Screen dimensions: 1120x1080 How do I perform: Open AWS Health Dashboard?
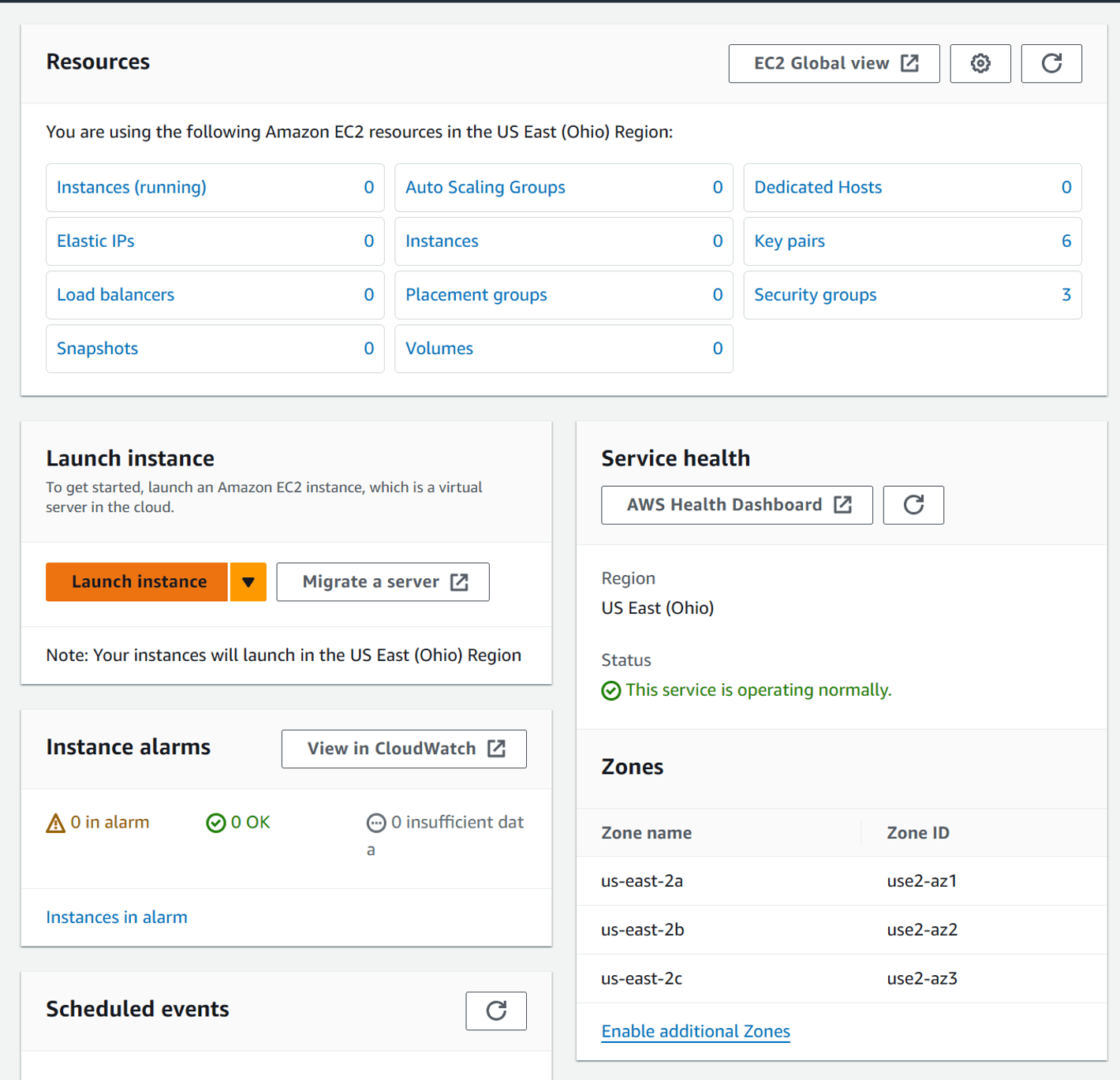[x=737, y=505]
